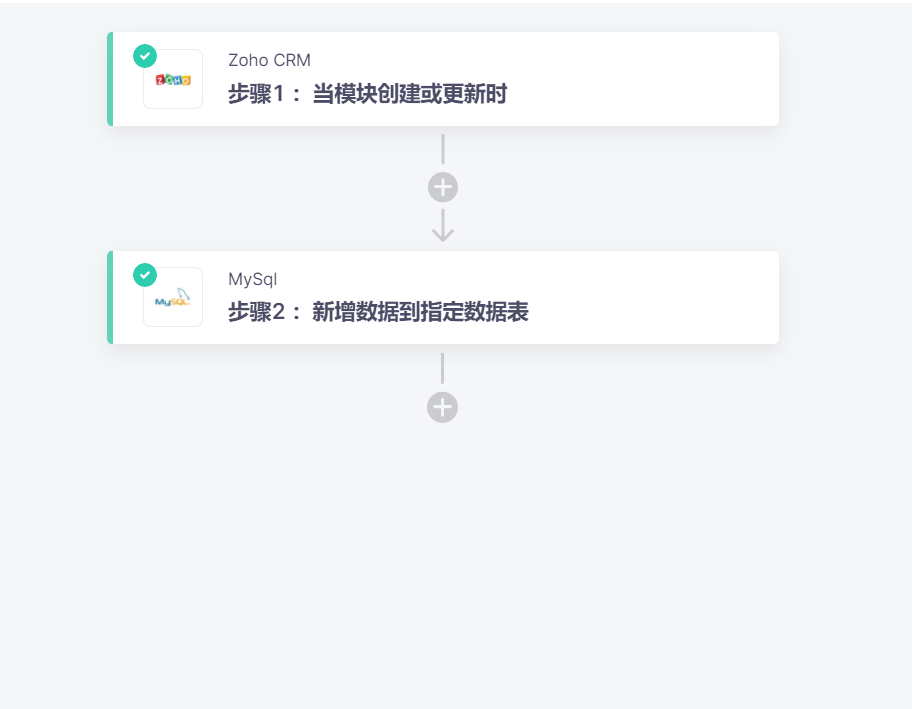
Task: Click the Zoho CRM app logo
Action: [172, 78]
